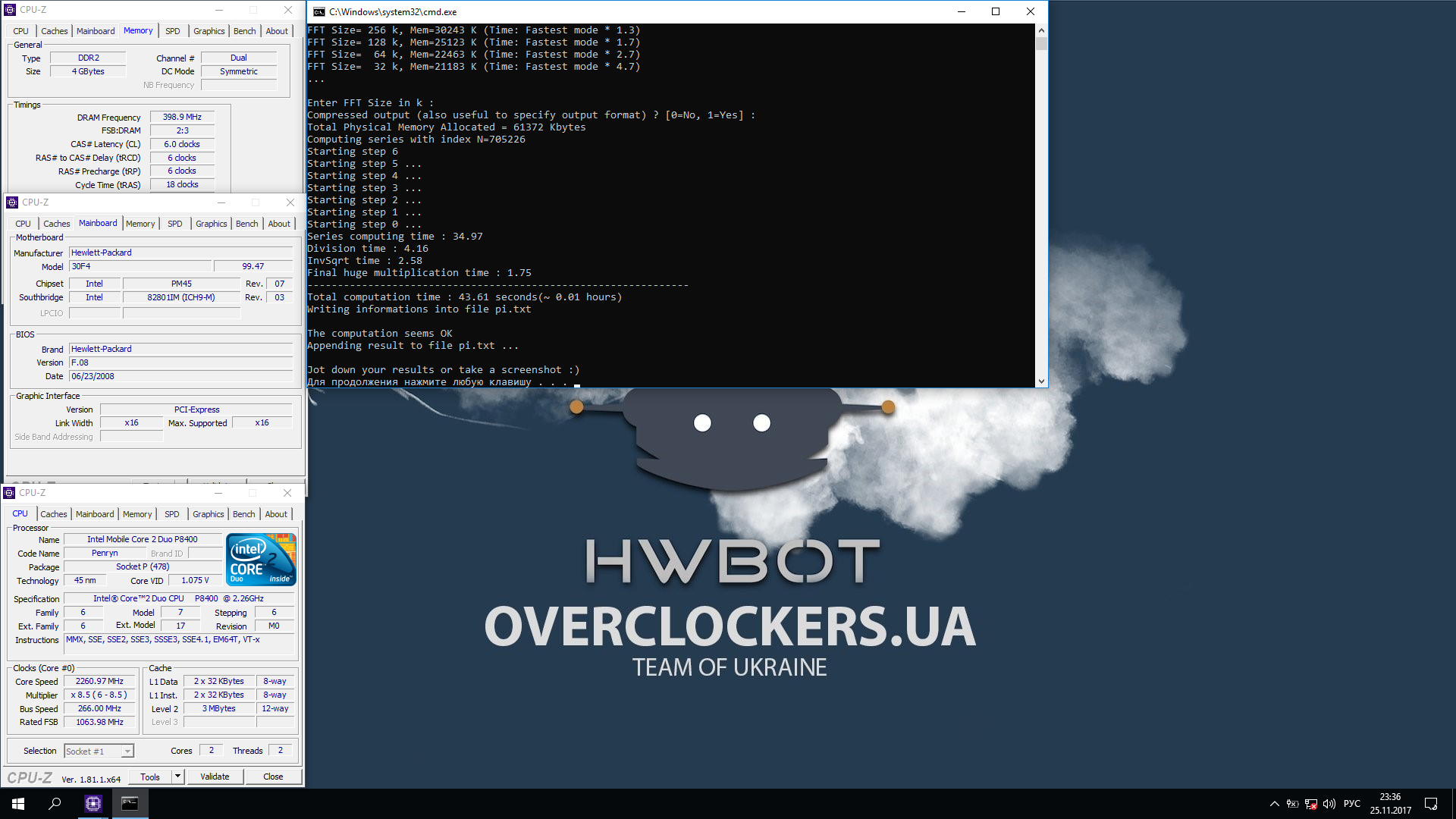Click the scroll-down arrow in the cmd window

click(x=1041, y=381)
